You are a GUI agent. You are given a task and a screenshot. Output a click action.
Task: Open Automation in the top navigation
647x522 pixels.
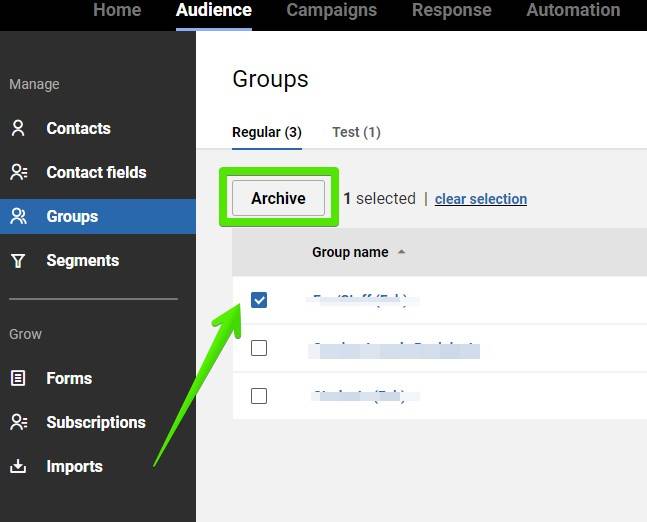[x=573, y=11]
